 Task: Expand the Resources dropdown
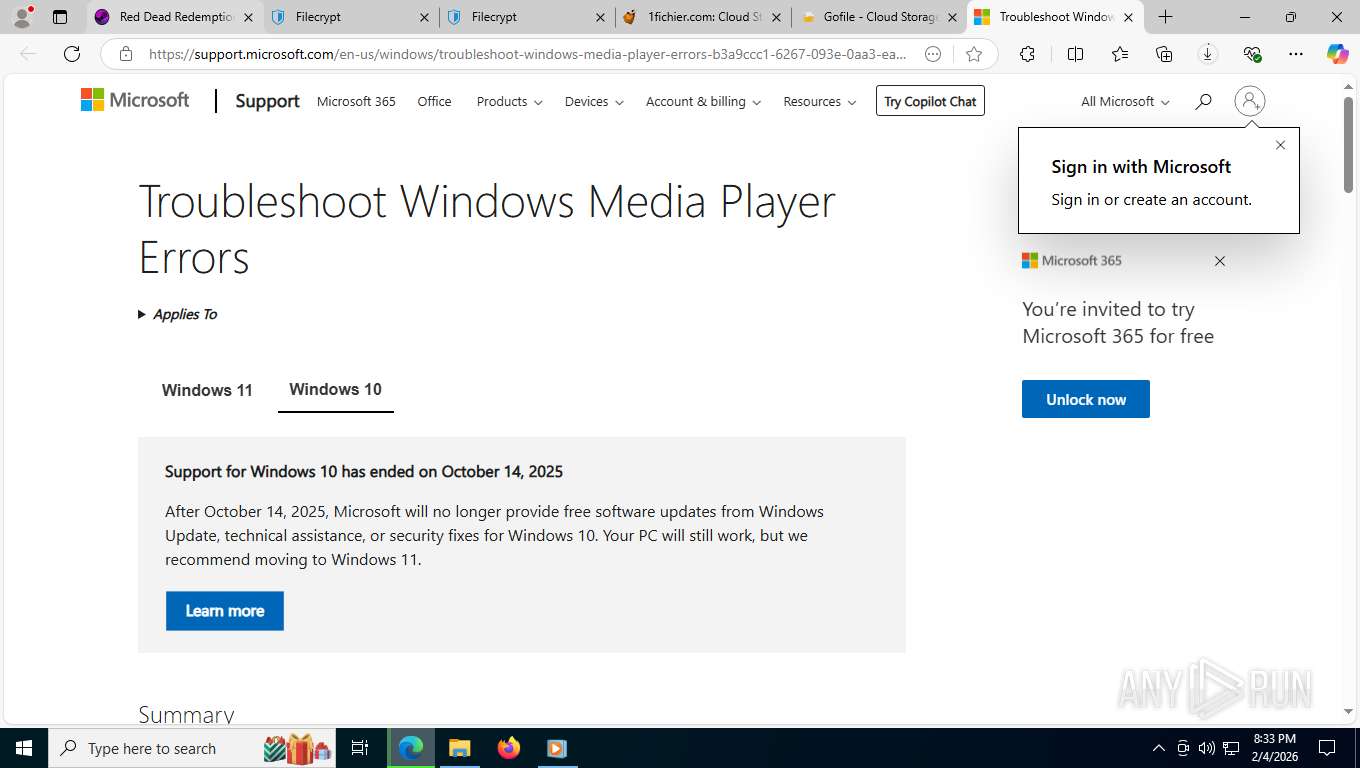coord(819,101)
